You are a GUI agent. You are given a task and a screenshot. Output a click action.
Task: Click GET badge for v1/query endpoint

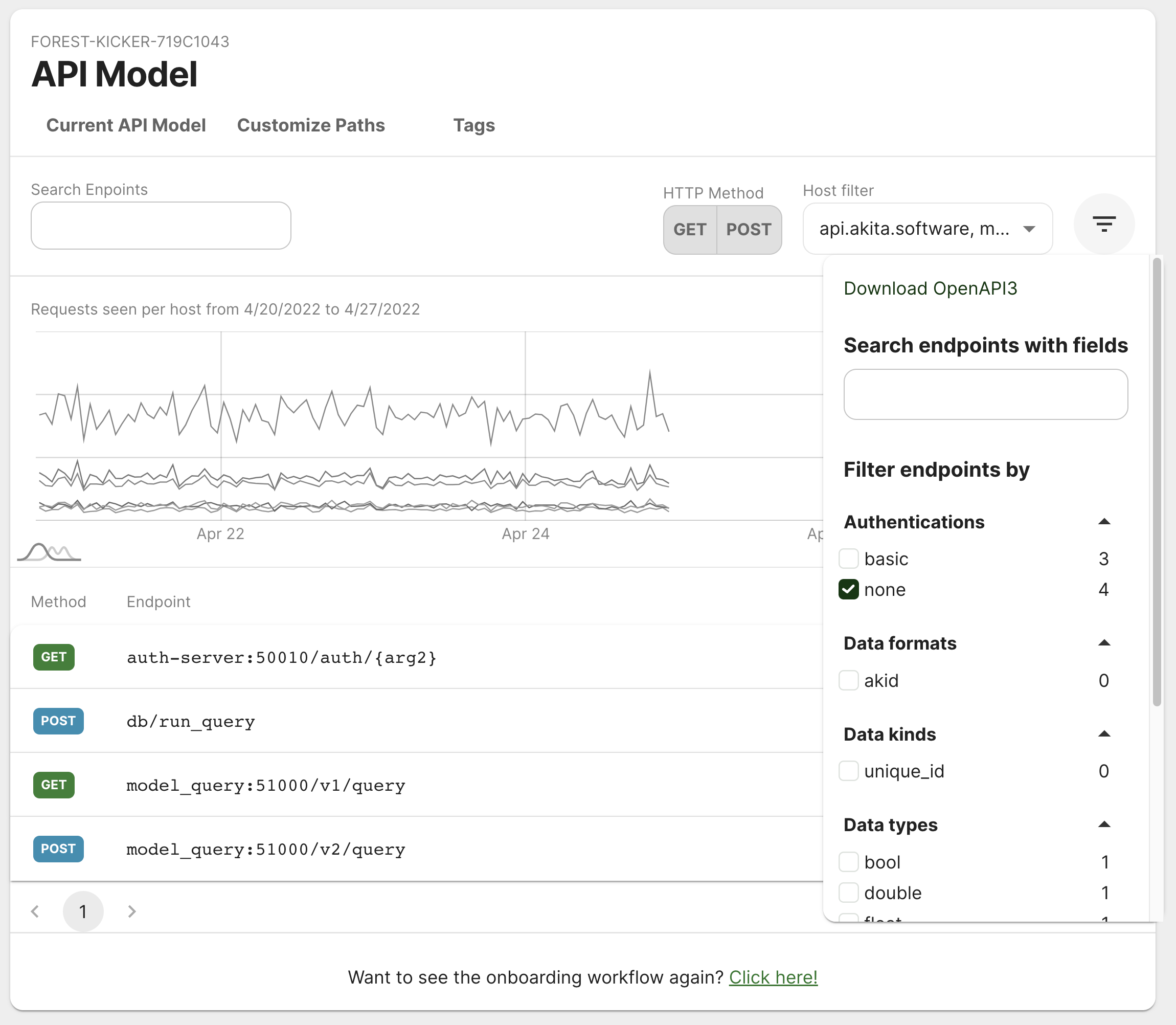(54, 785)
